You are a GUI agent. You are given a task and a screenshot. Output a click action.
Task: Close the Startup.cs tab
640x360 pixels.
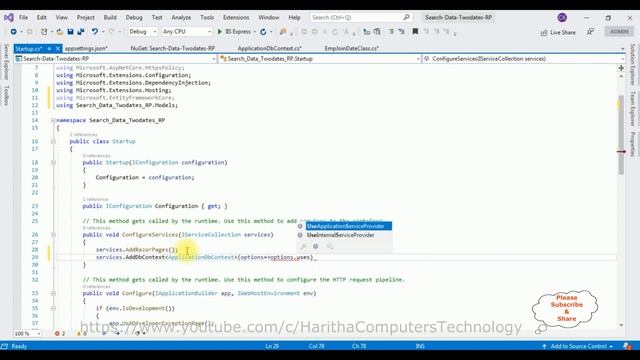point(58,49)
